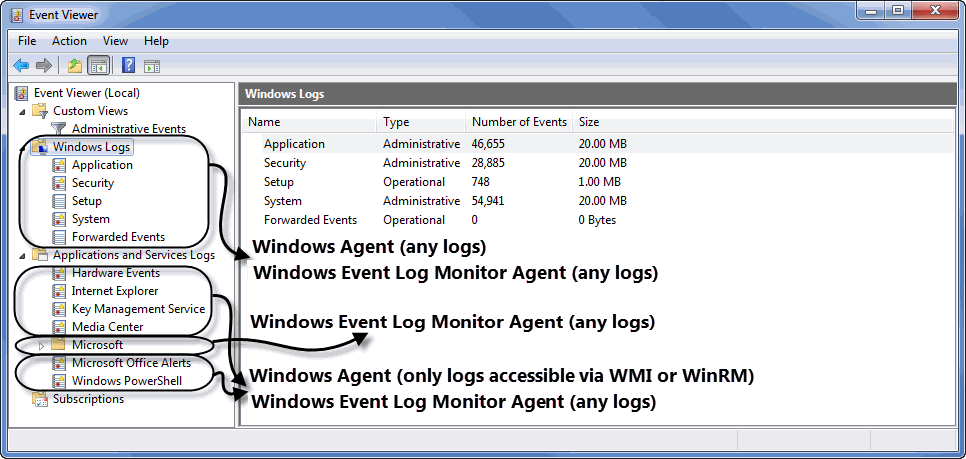The width and height of the screenshot is (966, 459).
Task: Toggle the Show/Hide Action Pane icon
Action: point(152,66)
